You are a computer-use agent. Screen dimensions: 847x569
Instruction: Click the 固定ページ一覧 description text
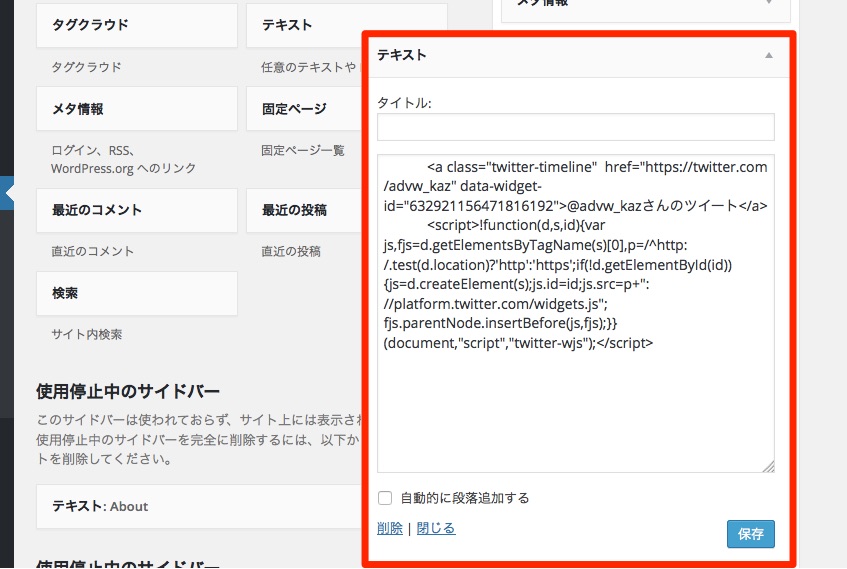pos(302,150)
